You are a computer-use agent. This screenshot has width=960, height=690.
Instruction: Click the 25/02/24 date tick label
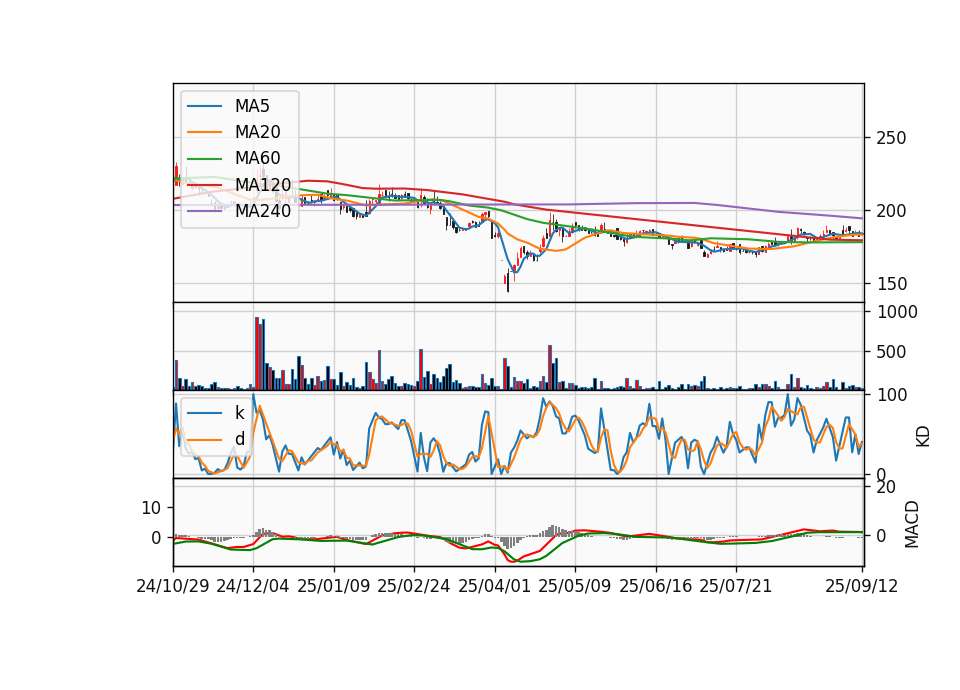414,586
